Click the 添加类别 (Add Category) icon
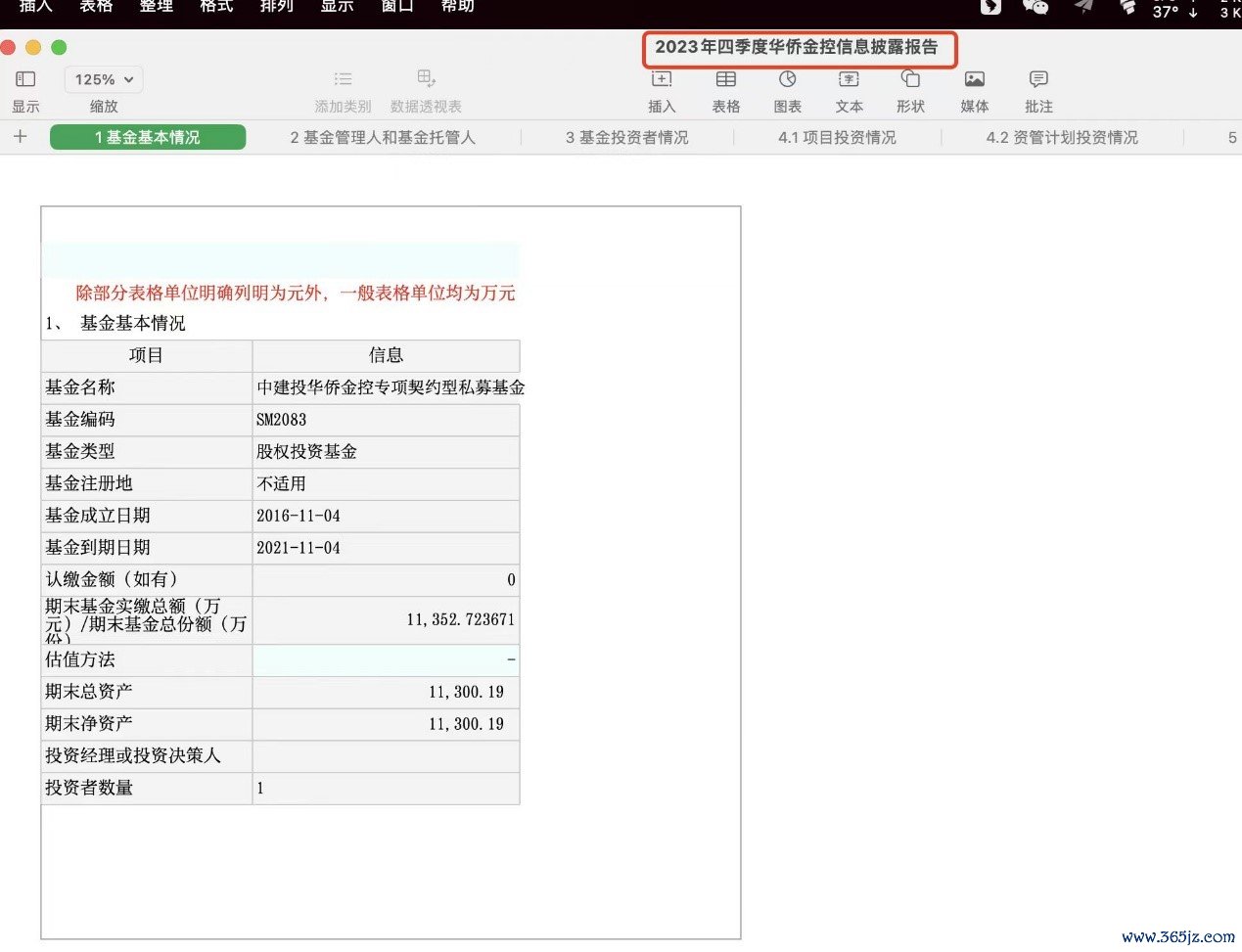This screenshot has height=952, width=1242. 343,79
